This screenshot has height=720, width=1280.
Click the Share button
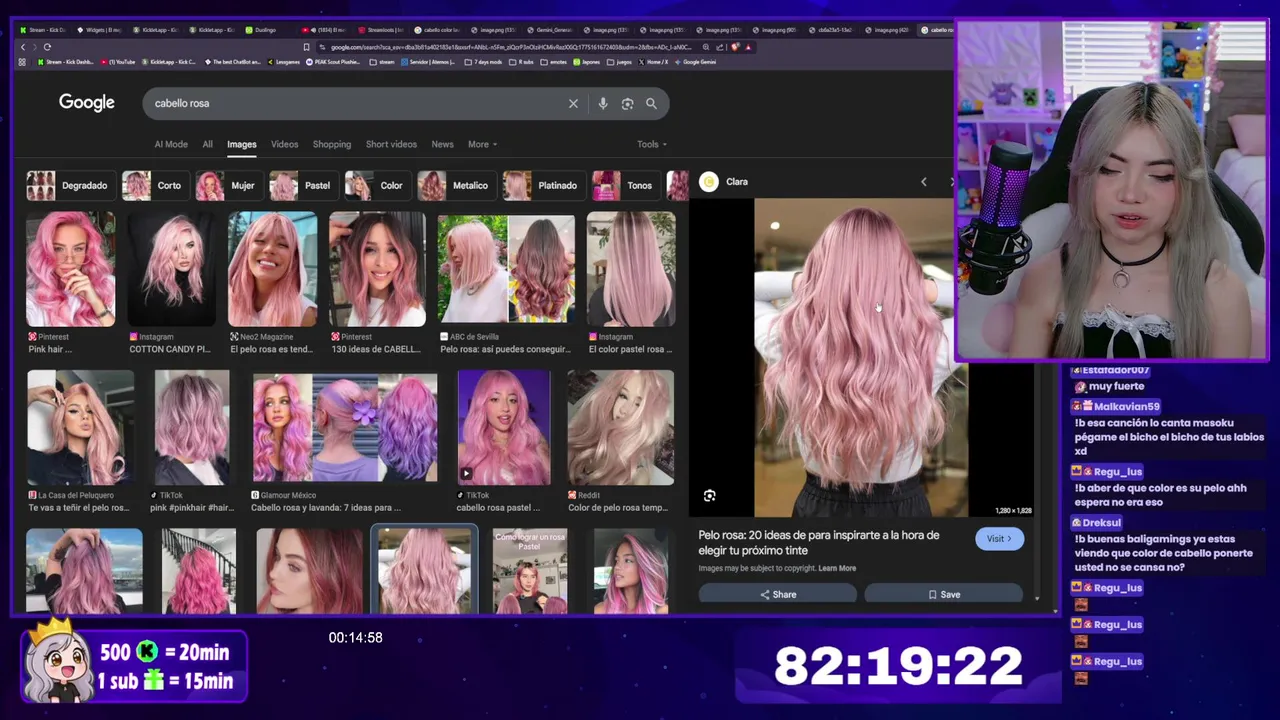(x=778, y=594)
